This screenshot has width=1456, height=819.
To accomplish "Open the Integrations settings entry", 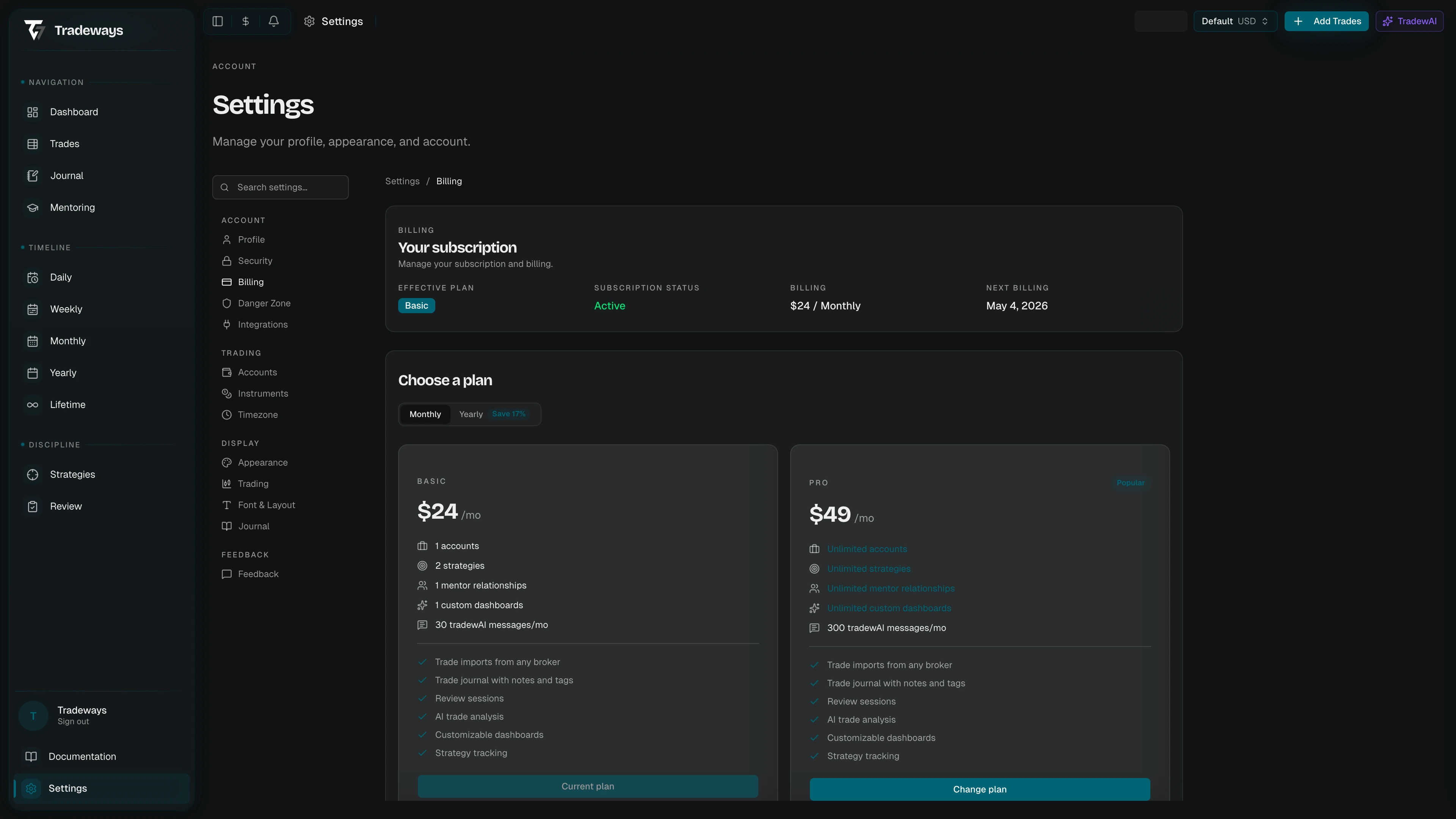I will coord(263,324).
